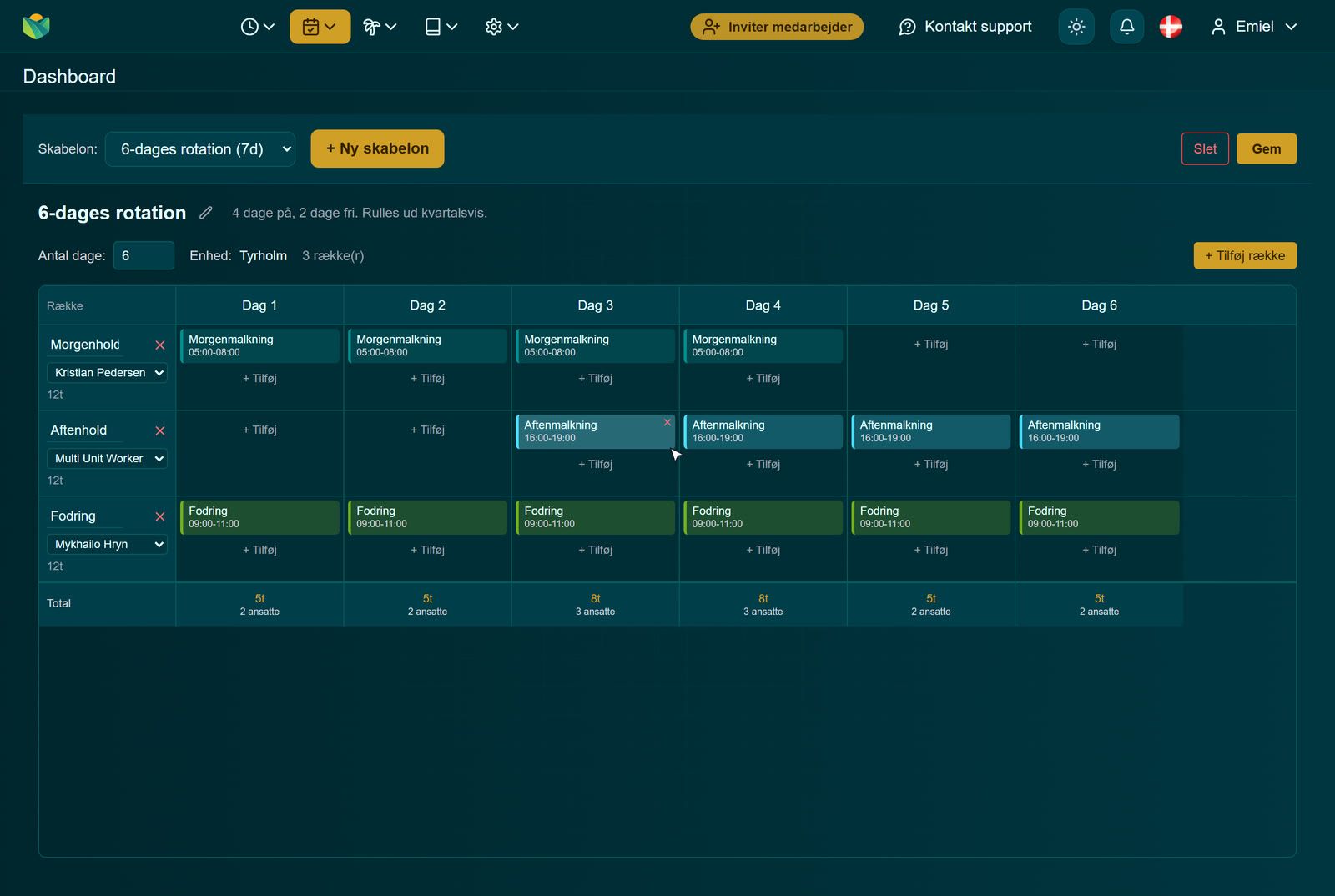Select Fodring shift on Dag 2
Screen dimensions: 1335x896
427,518
